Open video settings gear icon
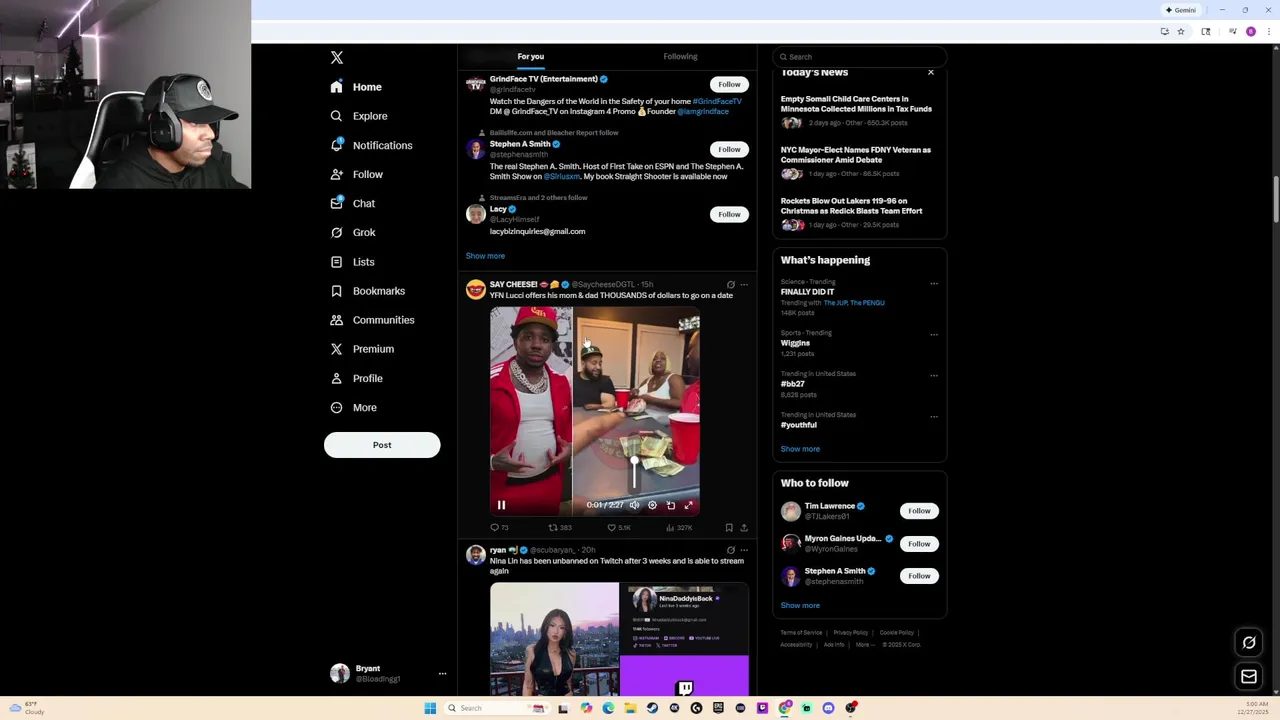This screenshot has width=1280, height=720. pyautogui.click(x=652, y=505)
